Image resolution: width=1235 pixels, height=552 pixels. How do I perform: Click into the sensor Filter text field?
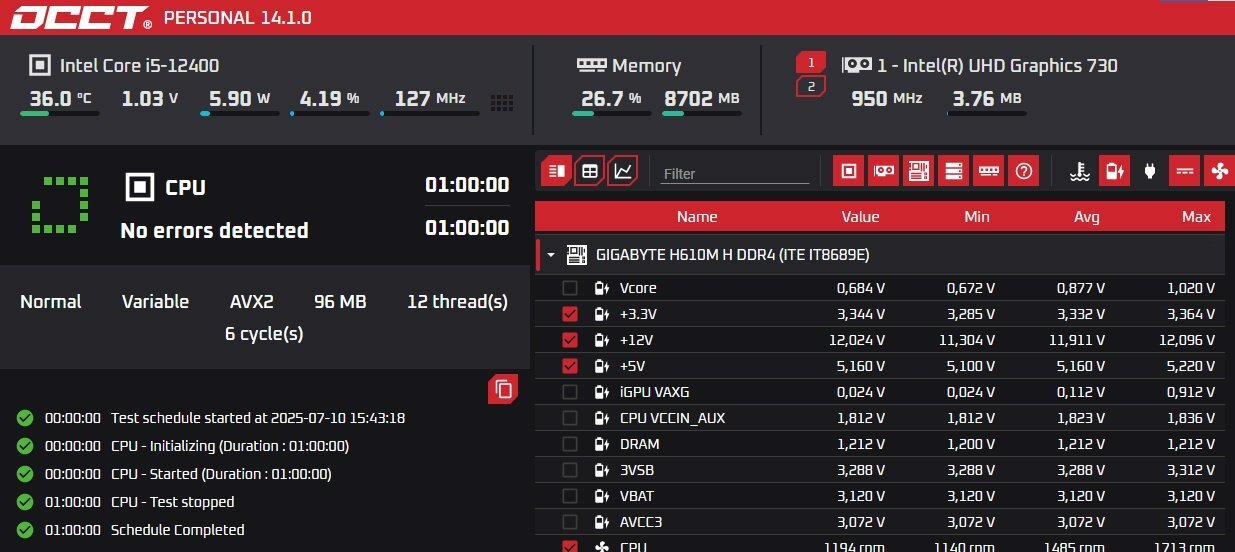pos(735,173)
